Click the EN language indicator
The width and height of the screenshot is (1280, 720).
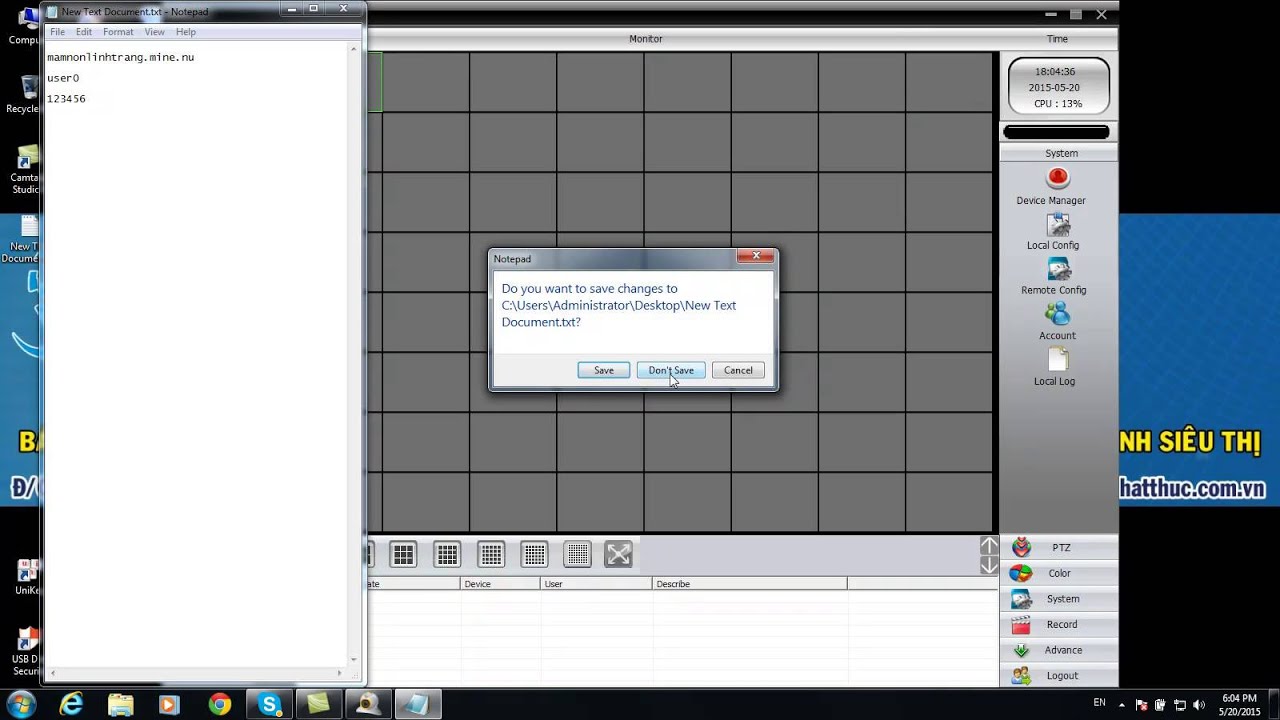(x=1100, y=703)
